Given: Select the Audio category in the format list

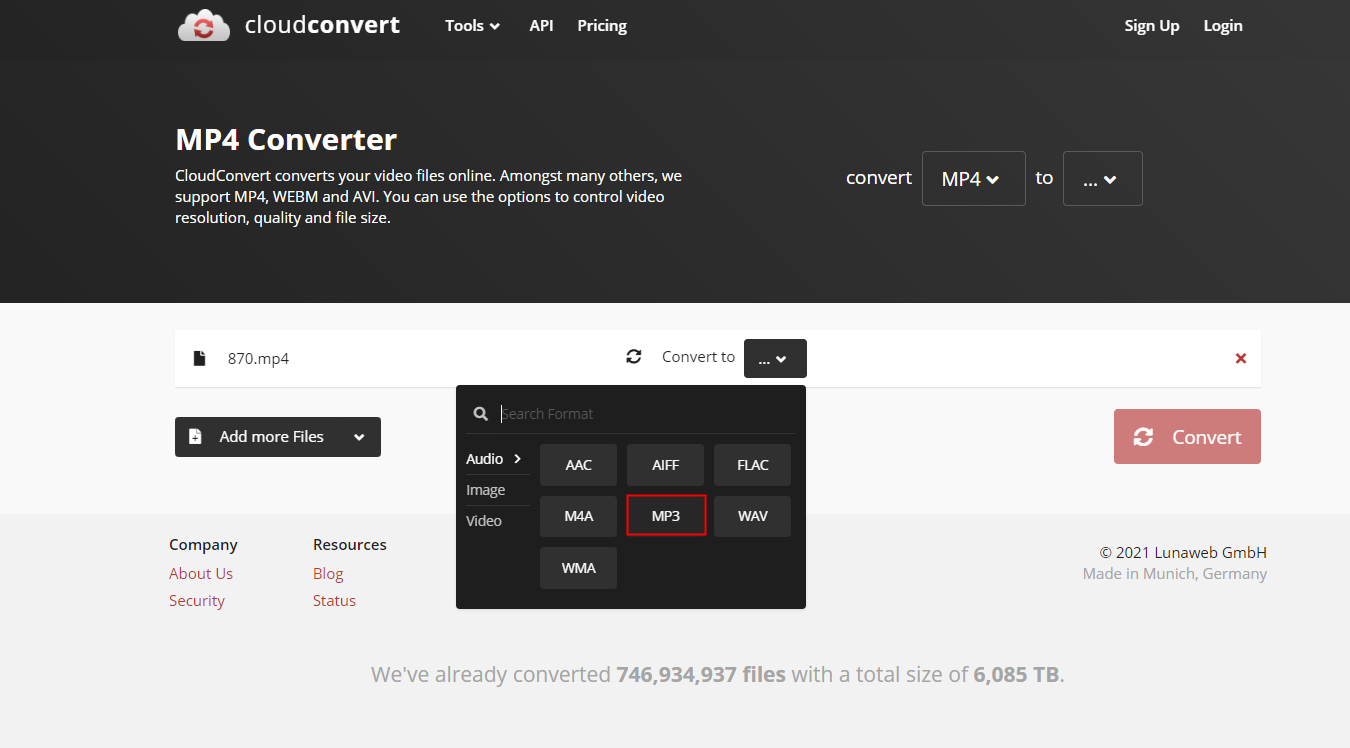Looking at the screenshot, I should click(x=494, y=459).
